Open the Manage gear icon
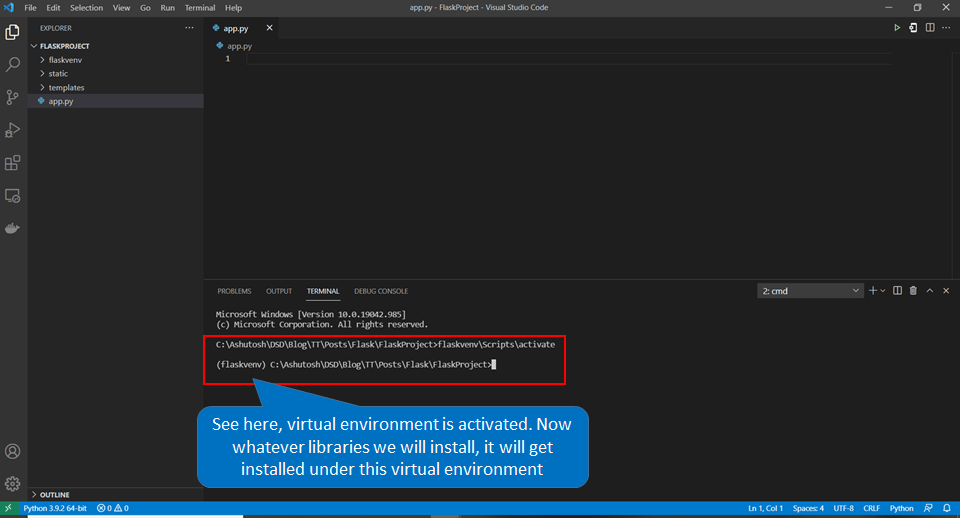This screenshot has height=518, width=960. tap(13, 484)
